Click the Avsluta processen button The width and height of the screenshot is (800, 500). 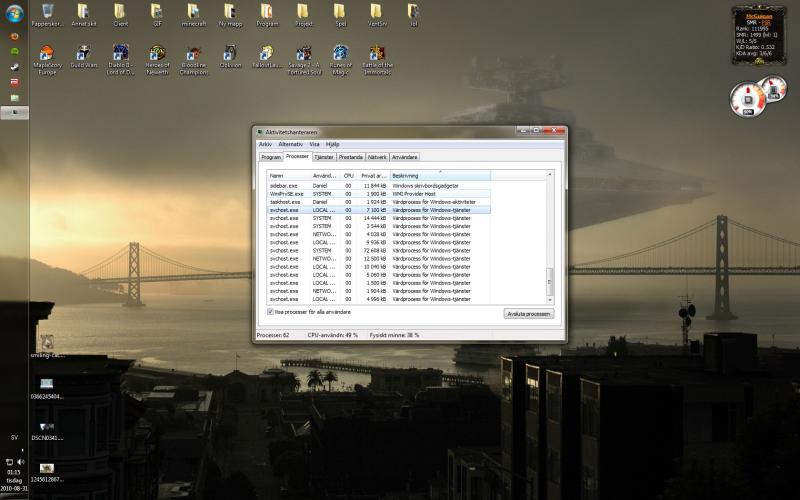pyautogui.click(x=527, y=313)
